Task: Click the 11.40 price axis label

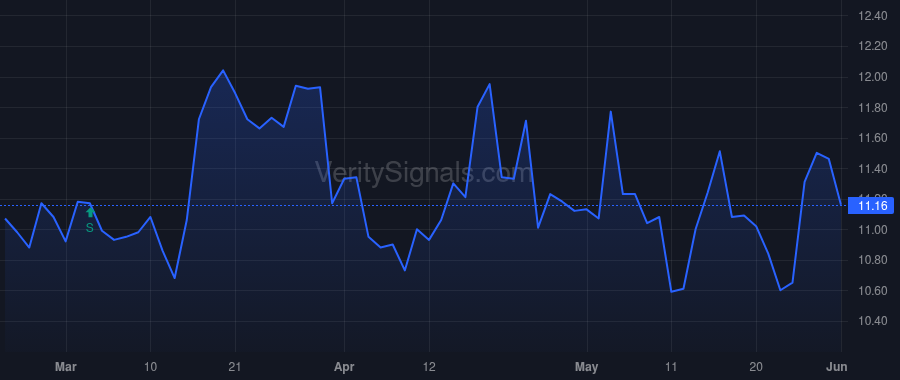Action: click(x=872, y=169)
